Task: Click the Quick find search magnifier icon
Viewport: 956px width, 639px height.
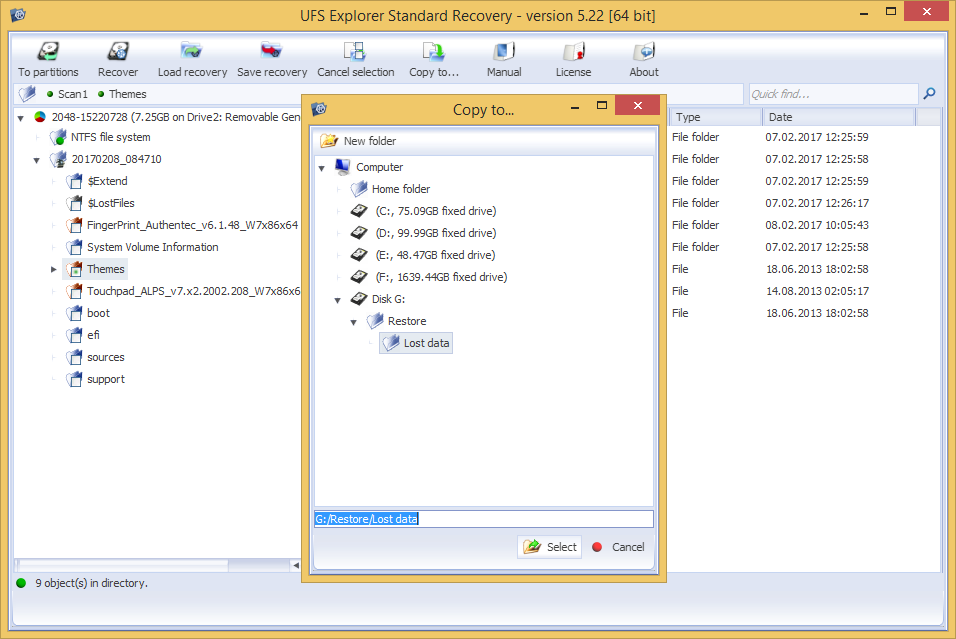Action: point(929,94)
